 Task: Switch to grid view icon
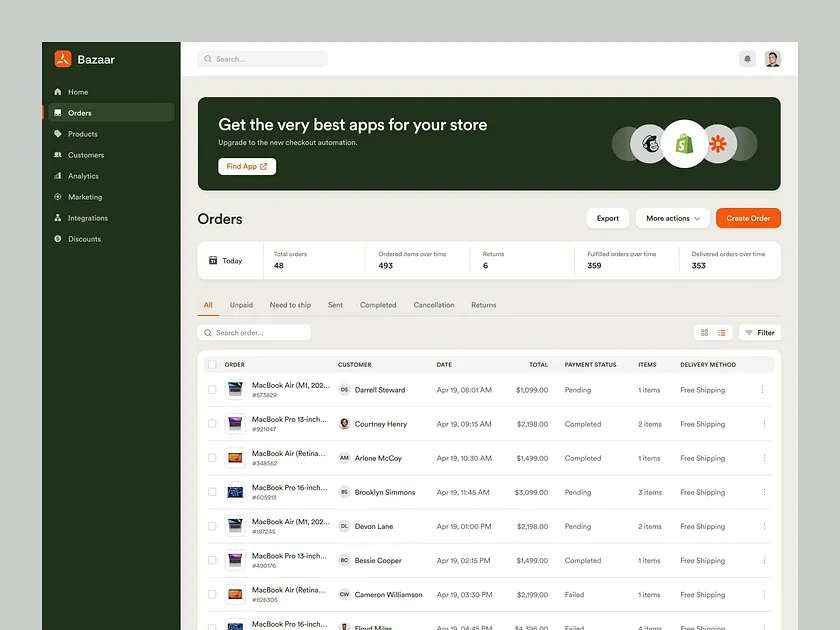coord(704,333)
